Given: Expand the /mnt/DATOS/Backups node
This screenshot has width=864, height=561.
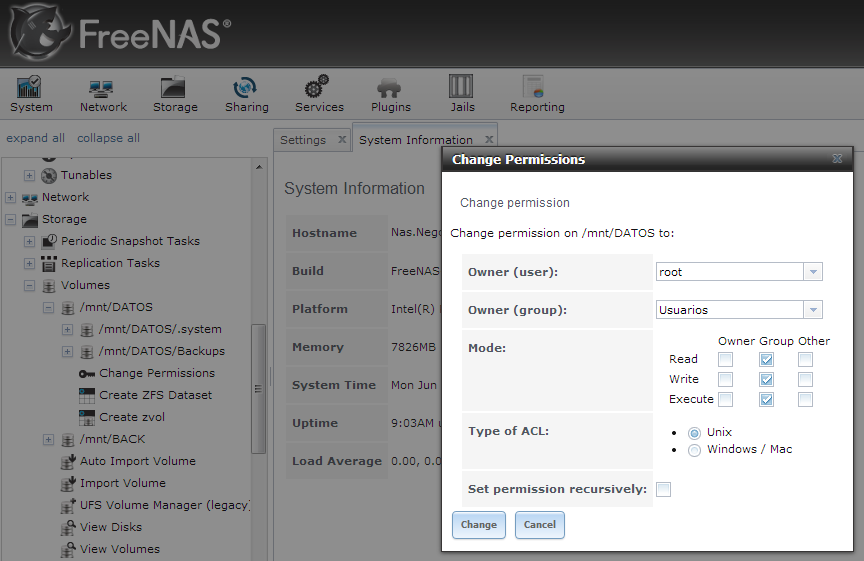Looking at the screenshot, I should (67, 352).
